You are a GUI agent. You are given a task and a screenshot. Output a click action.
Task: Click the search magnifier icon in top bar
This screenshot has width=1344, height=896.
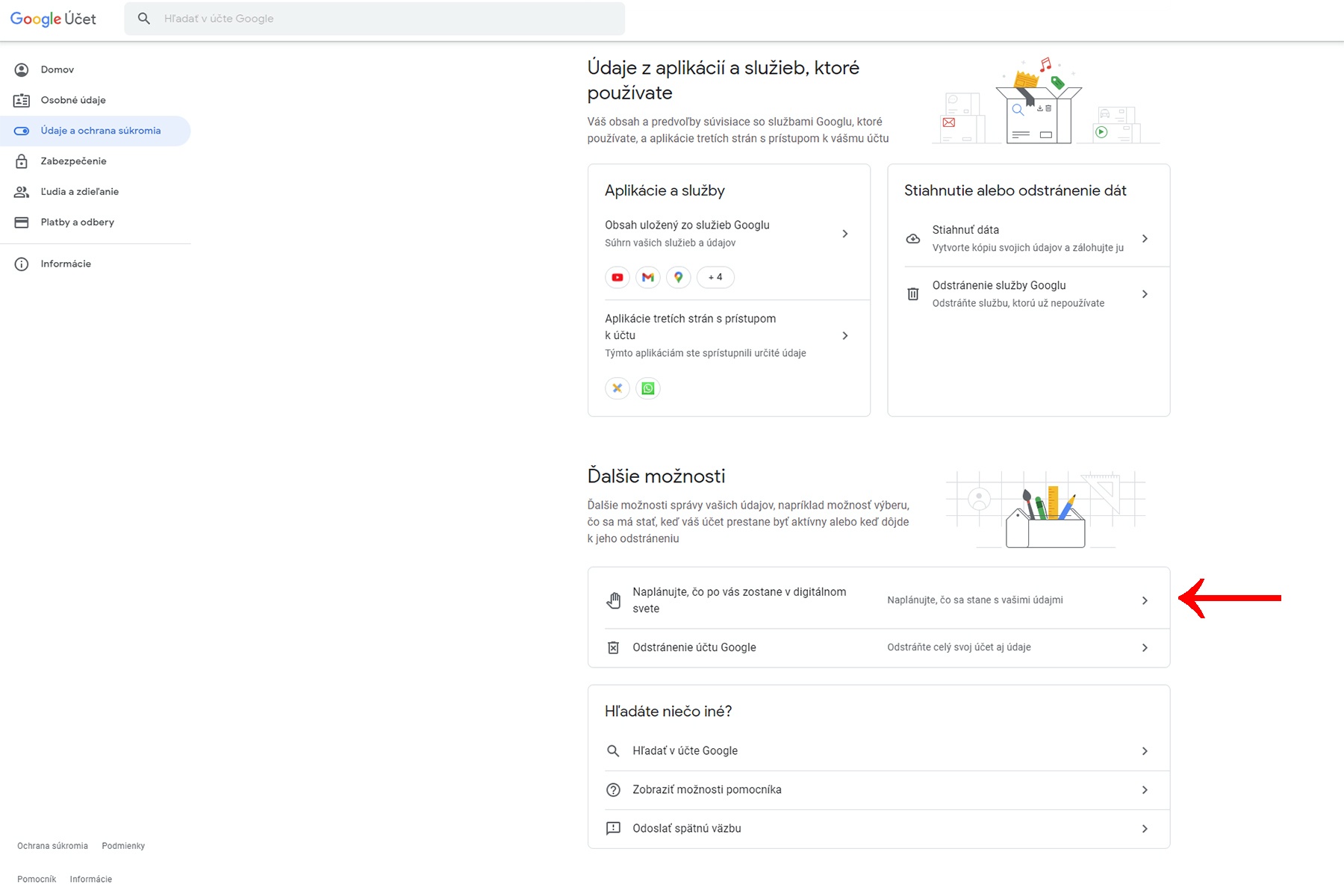point(144,19)
